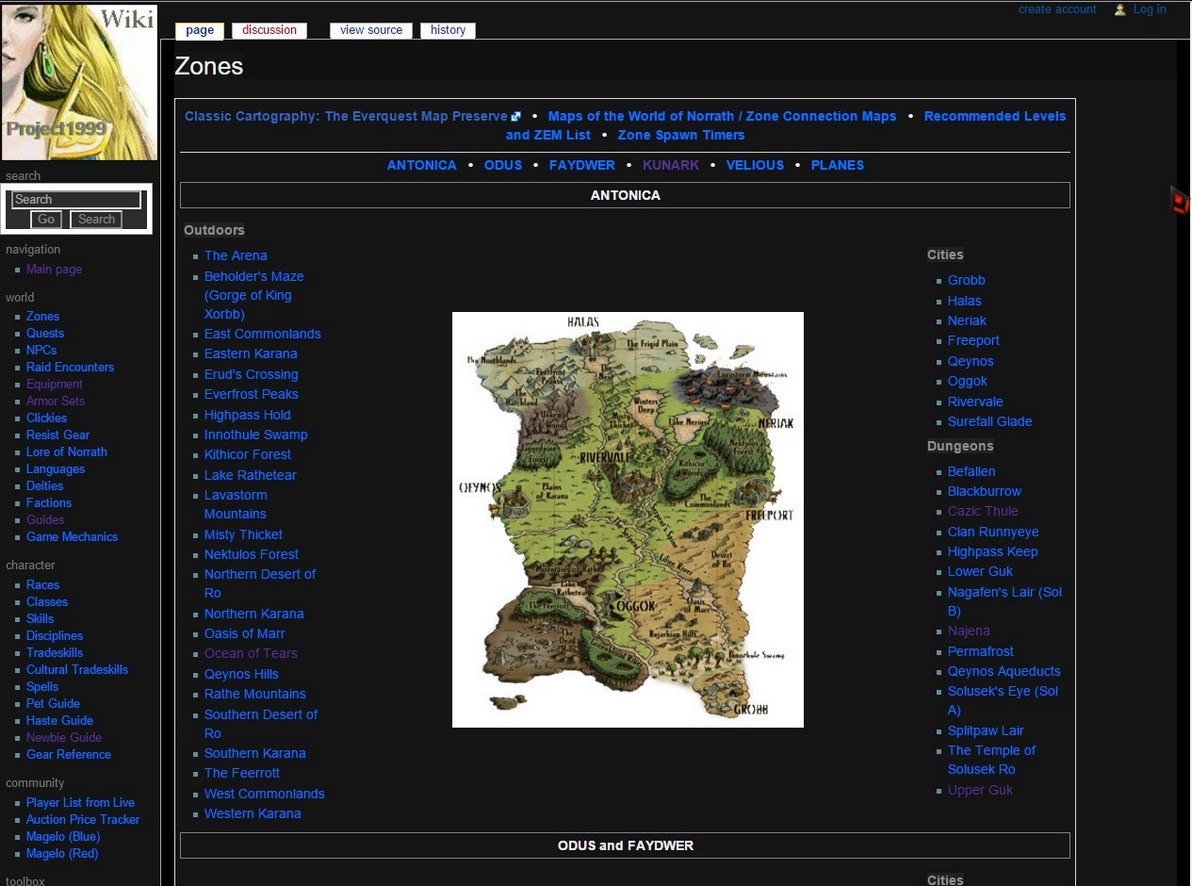This screenshot has width=1192, height=886.
Task: Click the Project1999 Wiki logo image
Action: tap(79, 81)
